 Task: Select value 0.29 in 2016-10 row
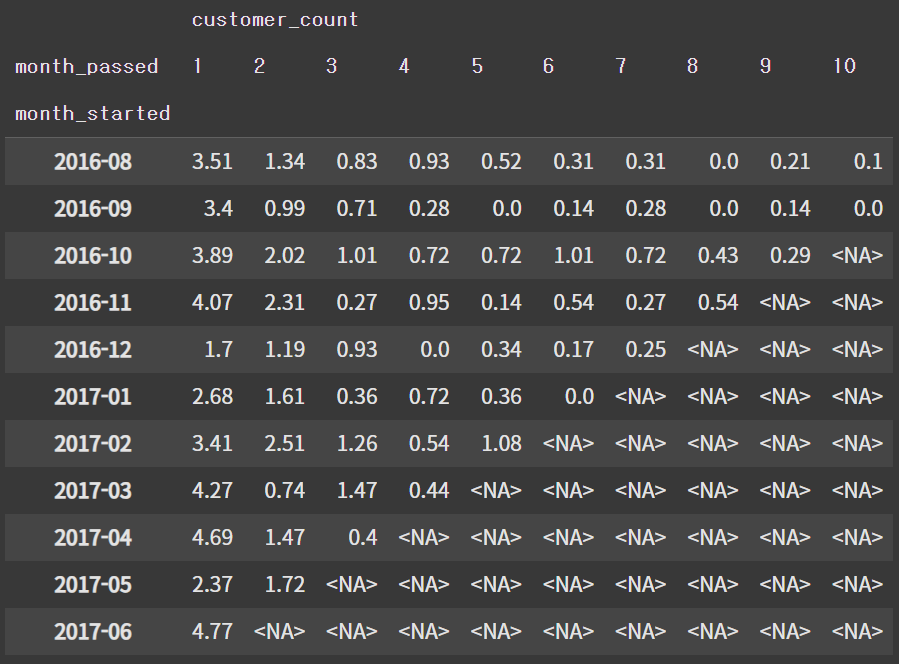tap(790, 256)
